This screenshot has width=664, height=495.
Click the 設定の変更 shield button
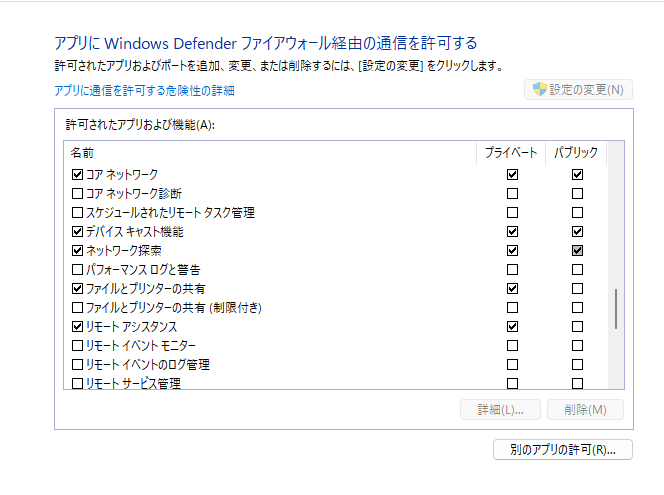578,90
